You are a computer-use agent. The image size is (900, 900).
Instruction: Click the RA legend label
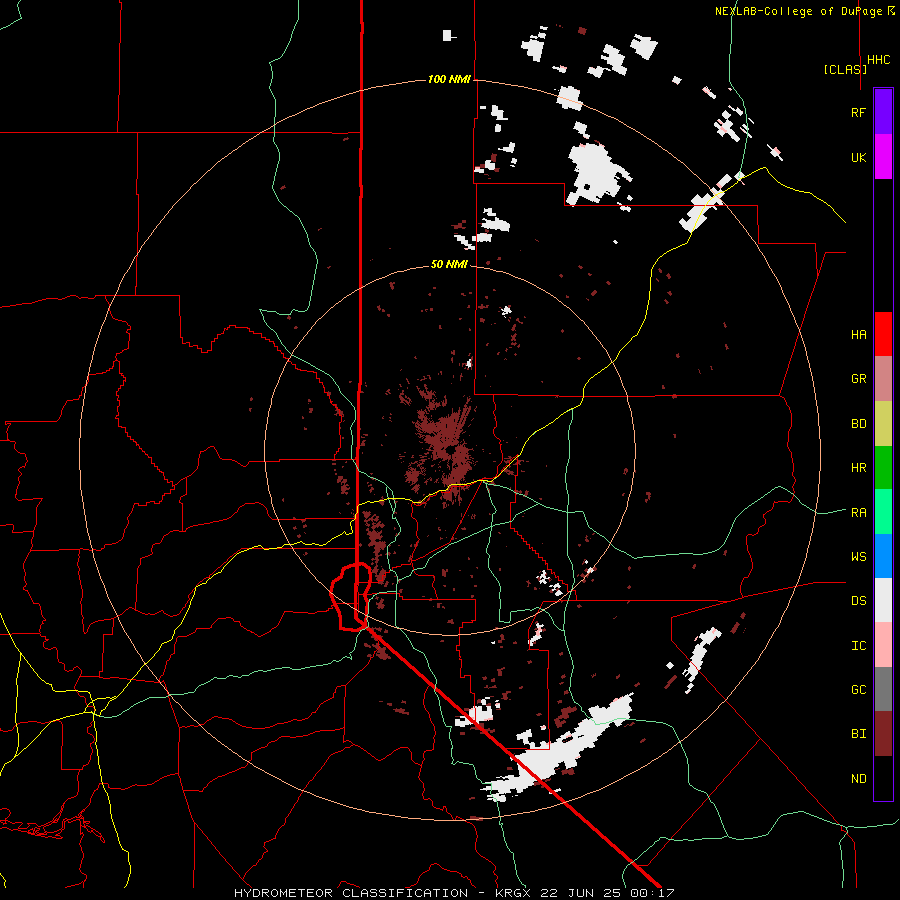858,513
